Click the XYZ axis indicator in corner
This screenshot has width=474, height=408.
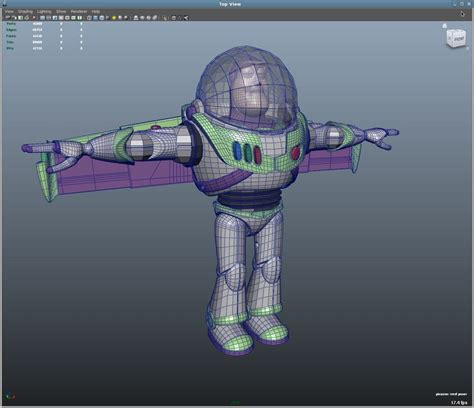[11, 396]
